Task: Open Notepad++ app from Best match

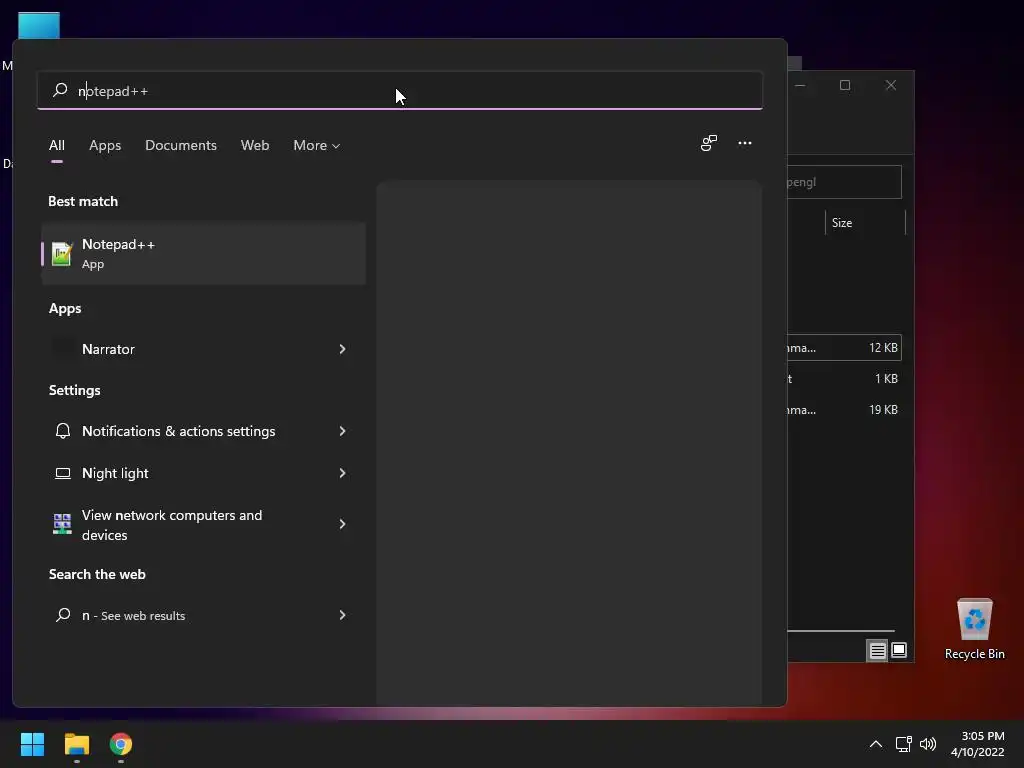Action: tap(203, 253)
